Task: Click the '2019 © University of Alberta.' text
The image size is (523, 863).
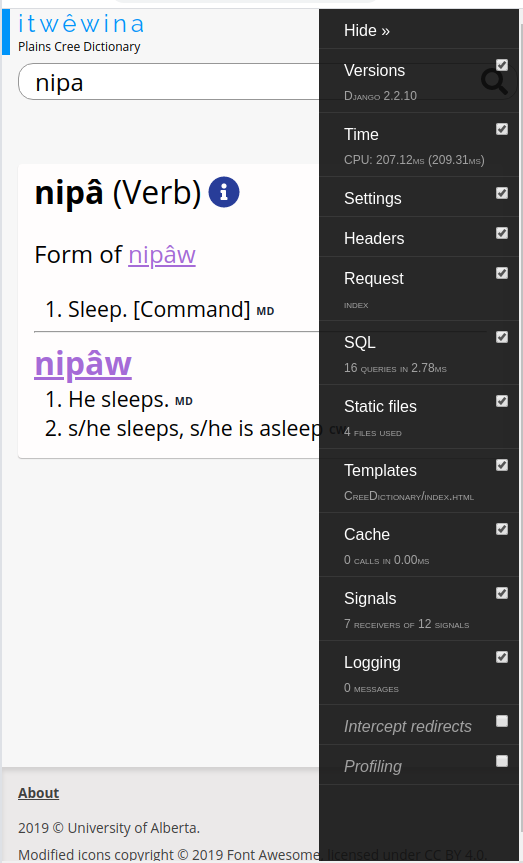Action: pyautogui.click(x=109, y=828)
